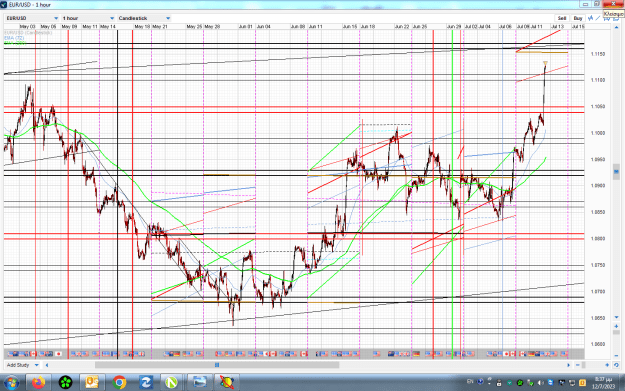Open the EUR/USD symbol dropdown
Image resolution: width=625 pixels, height=391 pixels.
click(x=32, y=18)
